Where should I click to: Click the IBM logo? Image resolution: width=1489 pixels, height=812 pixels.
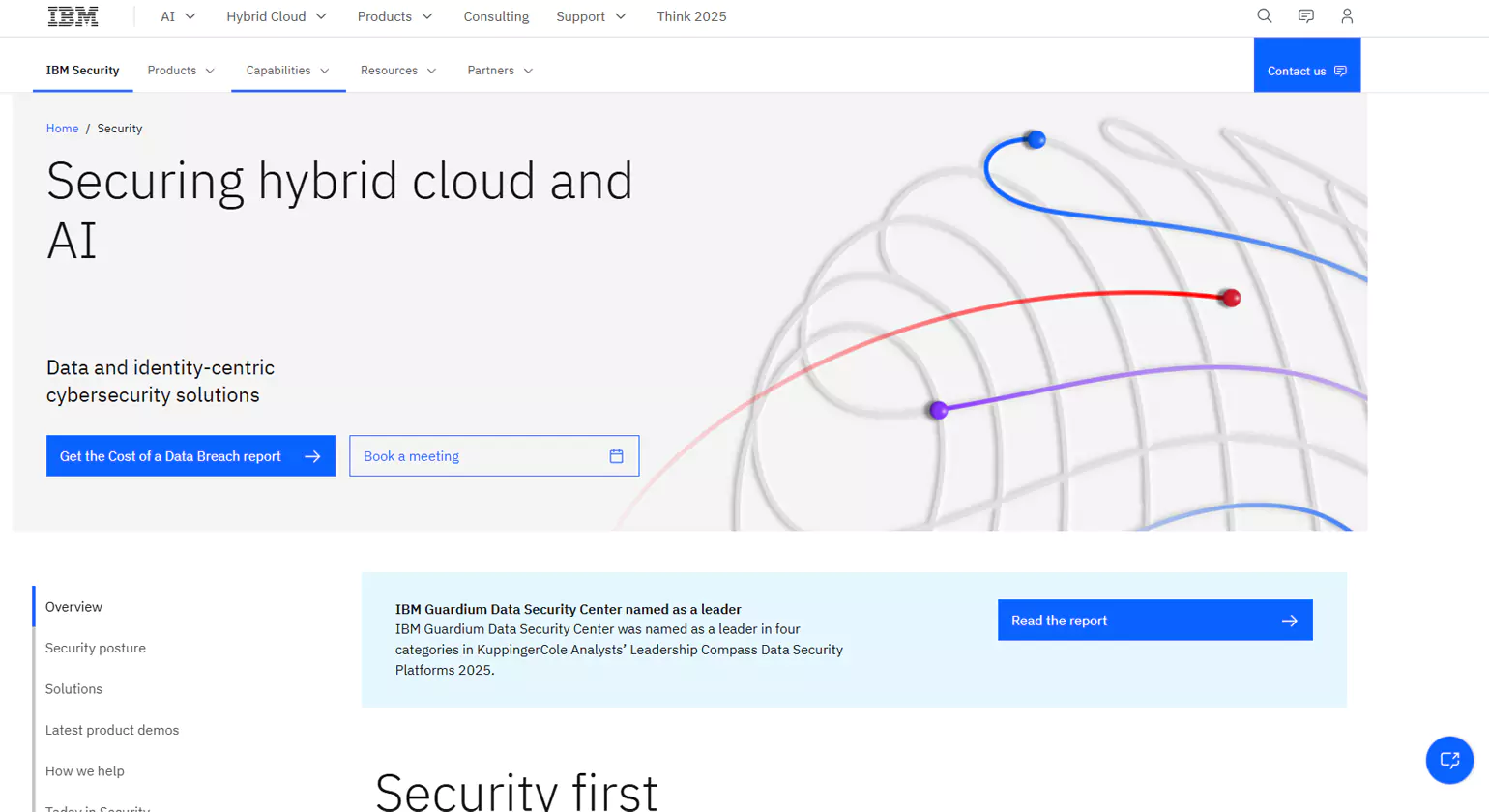coord(73,15)
